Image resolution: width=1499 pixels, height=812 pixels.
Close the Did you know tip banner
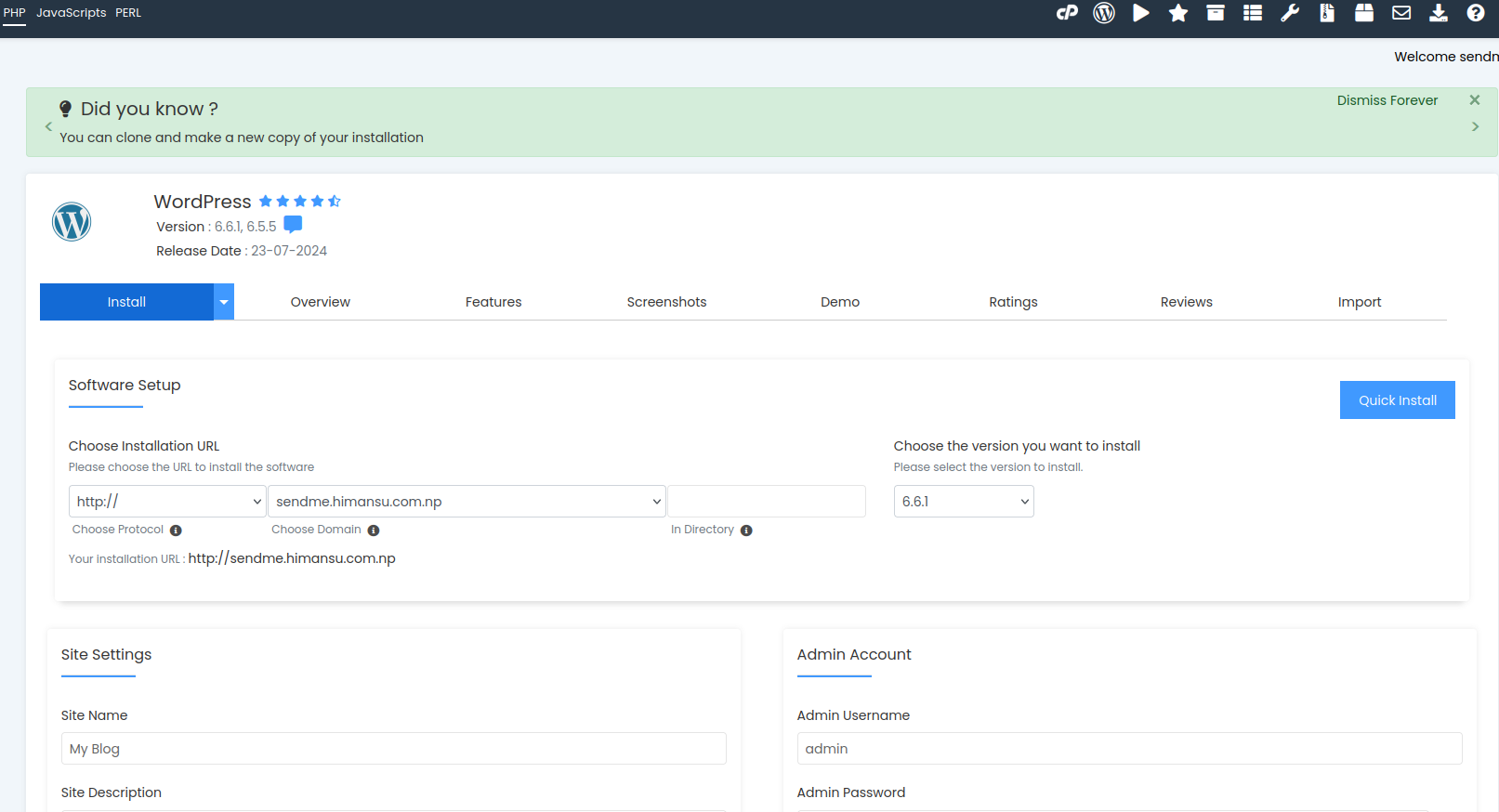pos(1475,100)
